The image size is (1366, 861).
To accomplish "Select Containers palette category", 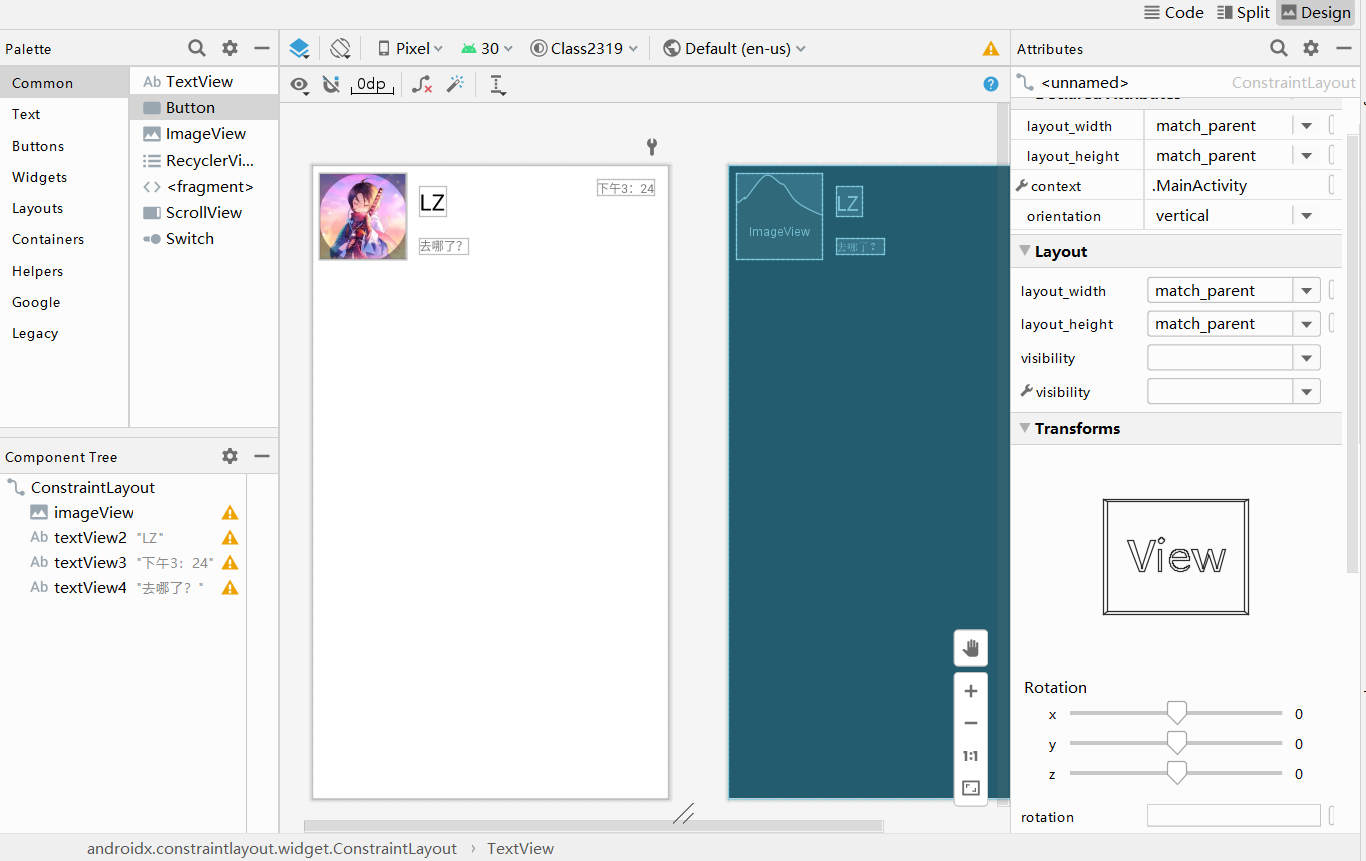I will pos(64,239).
